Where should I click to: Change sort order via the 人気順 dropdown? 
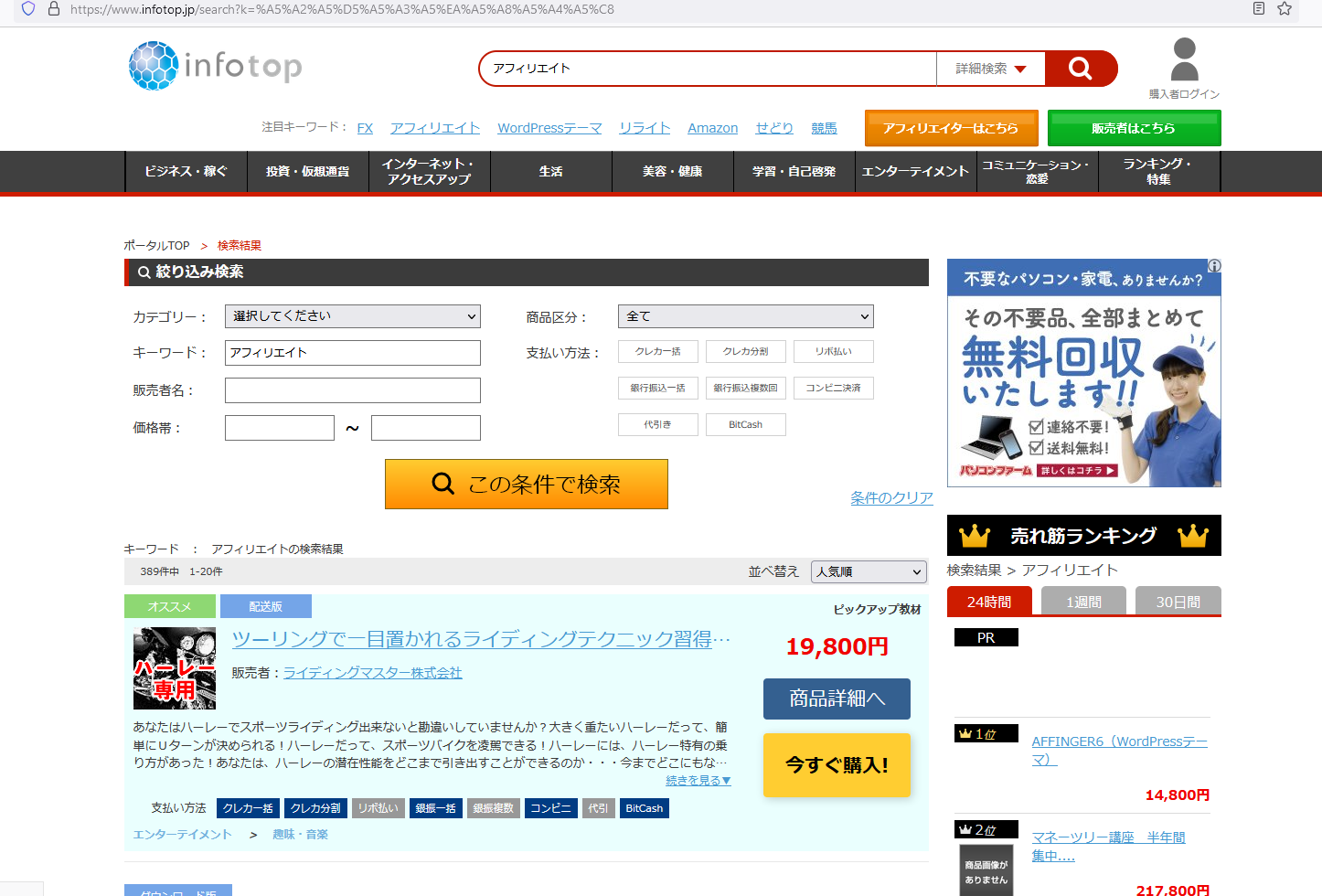(868, 571)
